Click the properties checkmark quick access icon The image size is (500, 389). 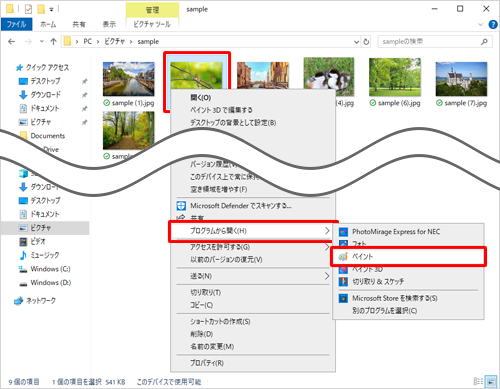pos(28,9)
